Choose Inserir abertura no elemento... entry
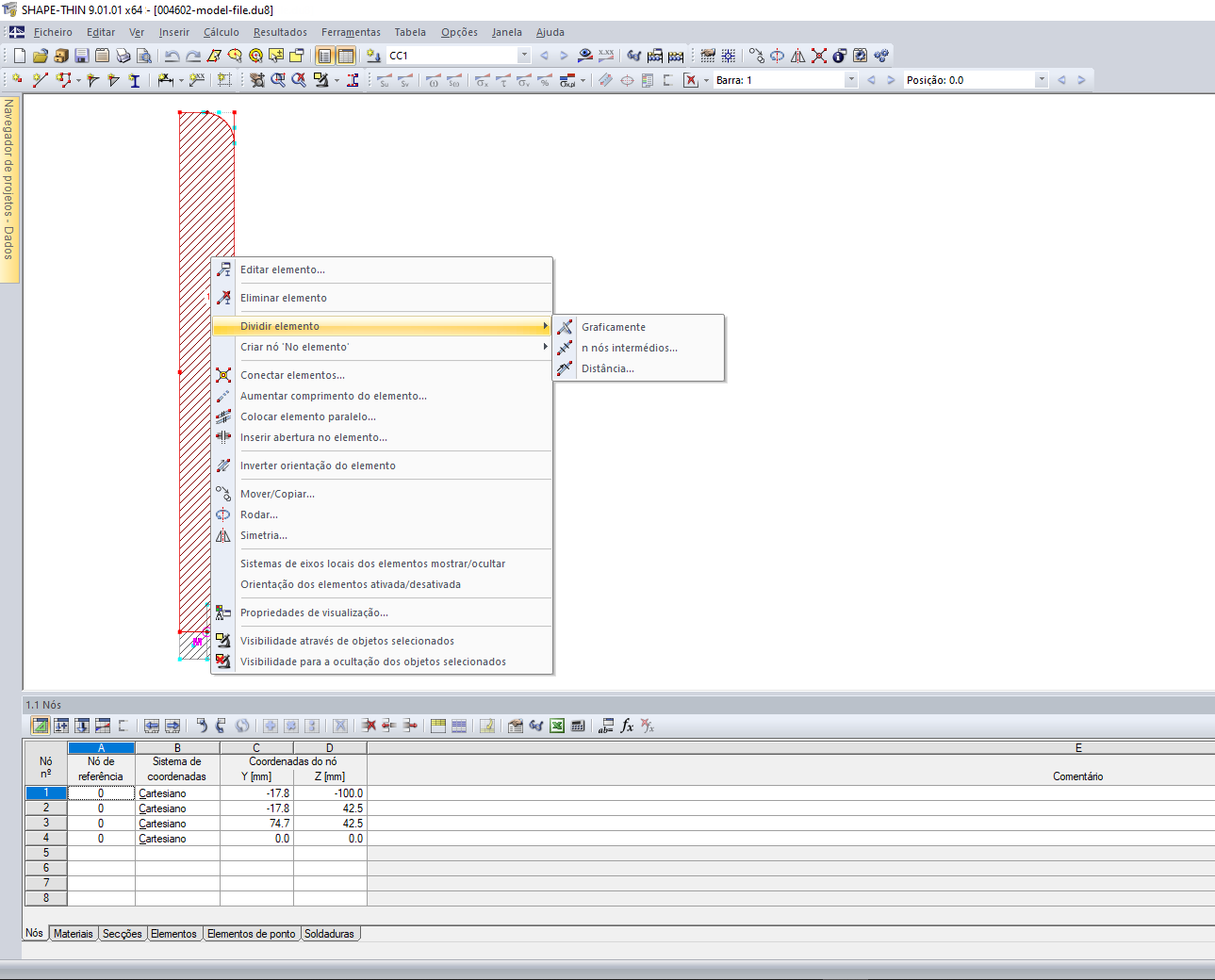The image size is (1215, 980). [x=382, y=437]
